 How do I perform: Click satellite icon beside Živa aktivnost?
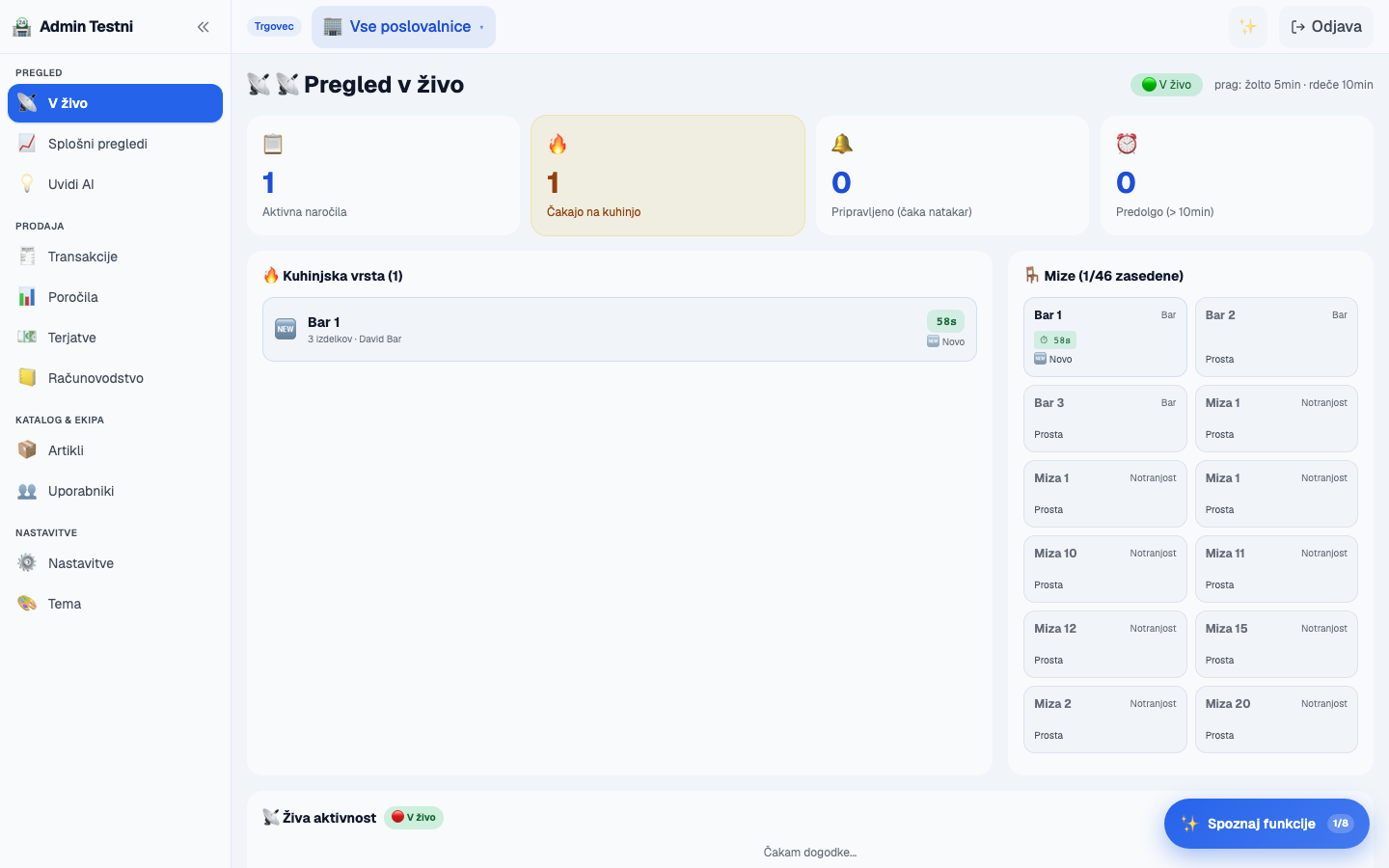click(x=271, y=818)
